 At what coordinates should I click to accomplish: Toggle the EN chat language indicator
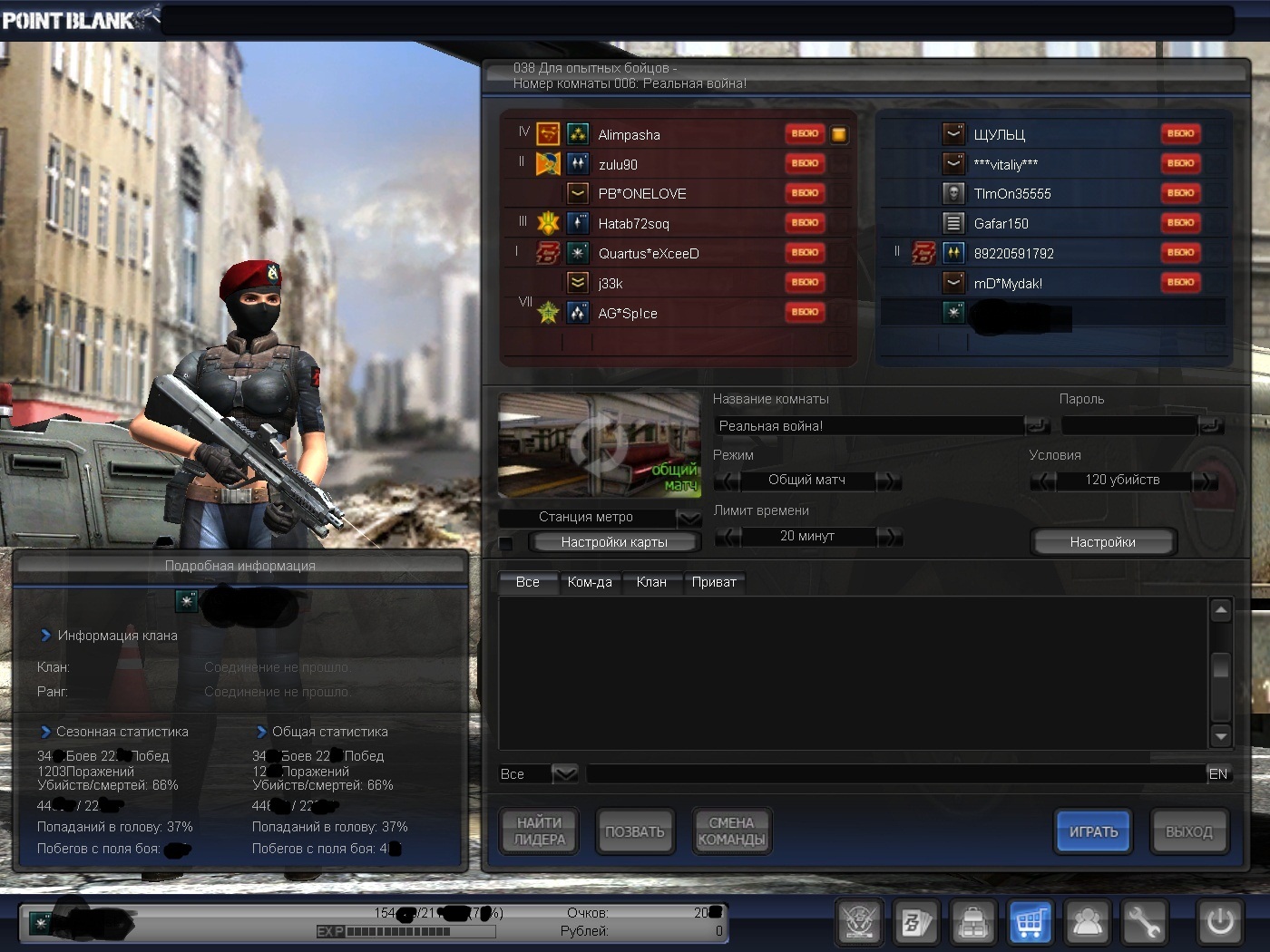[1217, 774]
